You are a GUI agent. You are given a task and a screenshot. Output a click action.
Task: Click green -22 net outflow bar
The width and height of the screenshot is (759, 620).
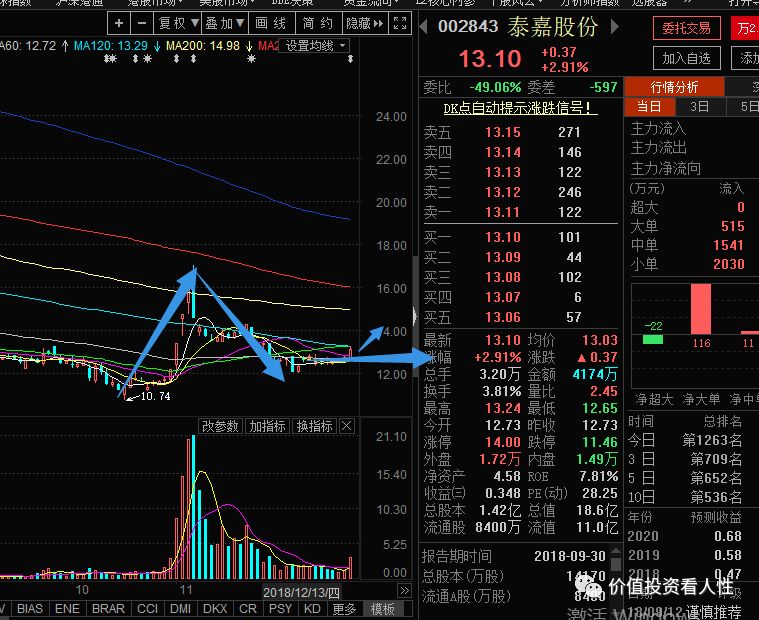pos(653,339)
